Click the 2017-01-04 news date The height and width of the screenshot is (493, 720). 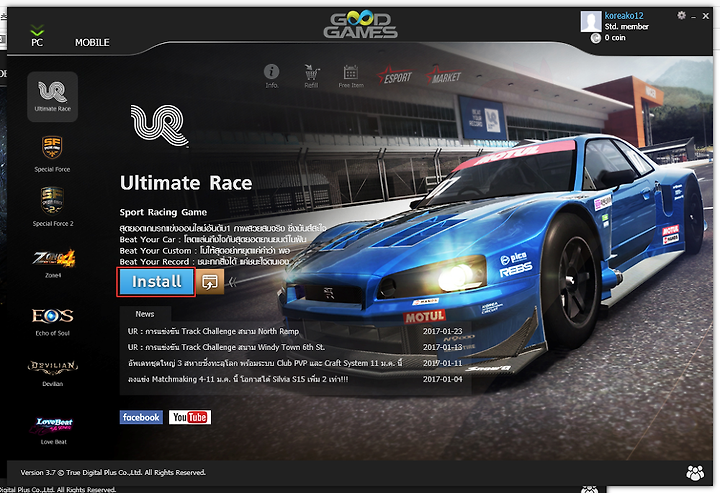(443, 379)
